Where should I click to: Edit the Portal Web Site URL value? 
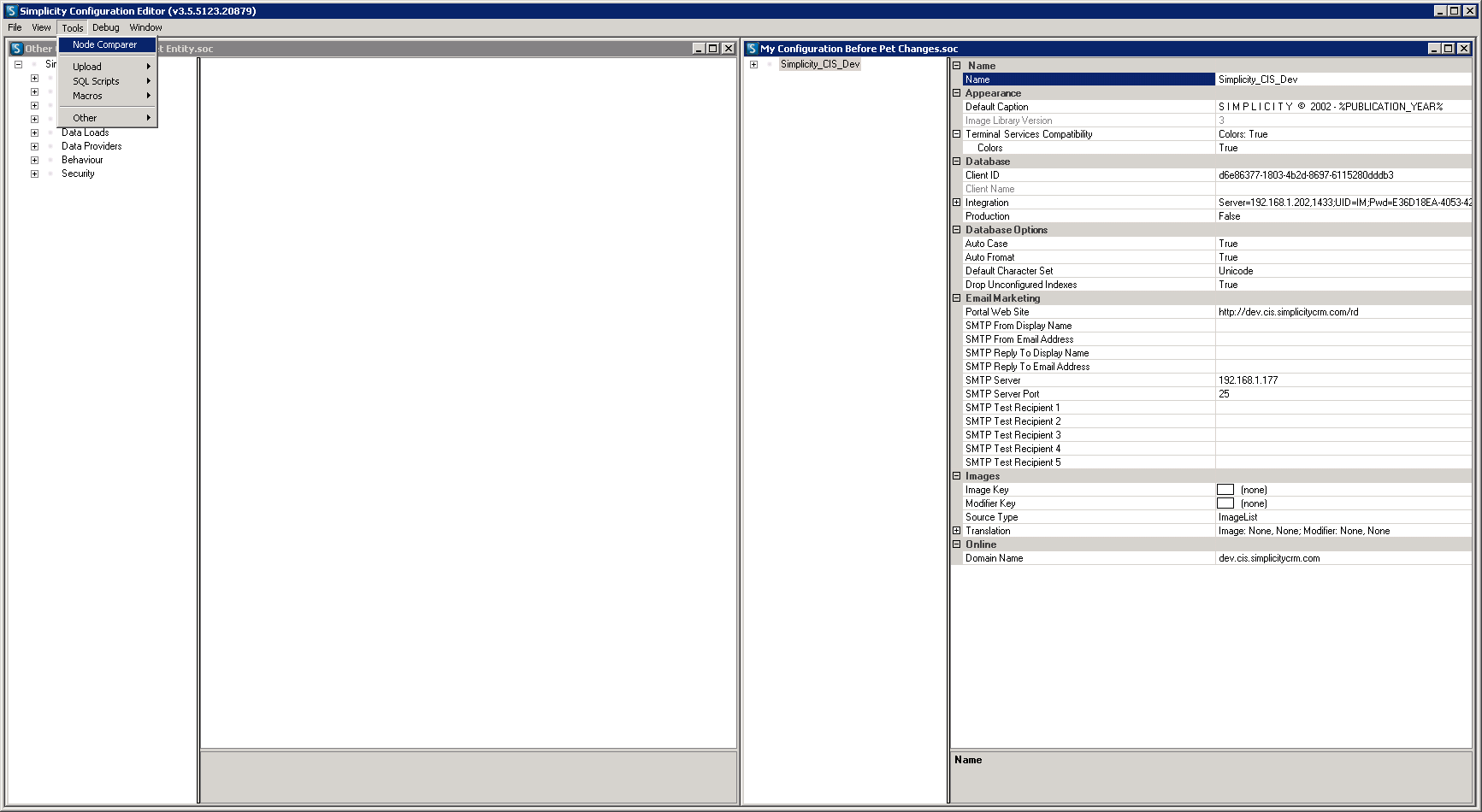click(x=1343, y=312)
